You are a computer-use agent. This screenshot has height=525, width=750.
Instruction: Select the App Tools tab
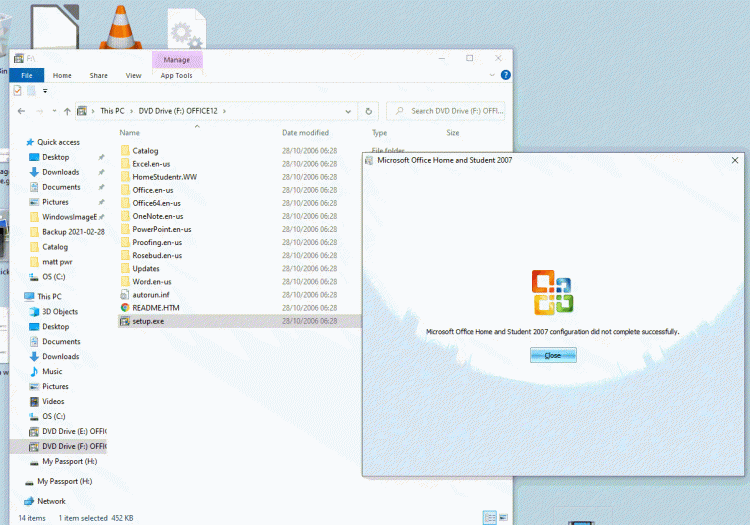[176, 75]
